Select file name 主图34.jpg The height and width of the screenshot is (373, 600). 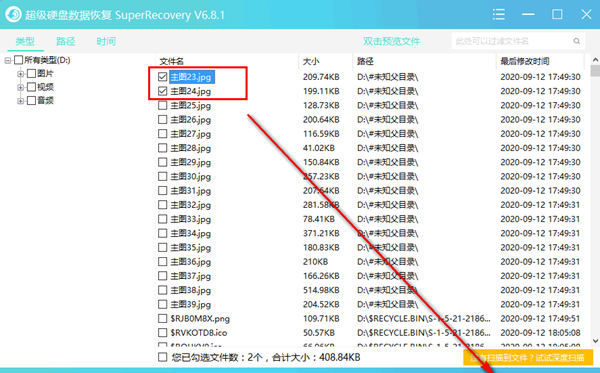tap(191, 233)
